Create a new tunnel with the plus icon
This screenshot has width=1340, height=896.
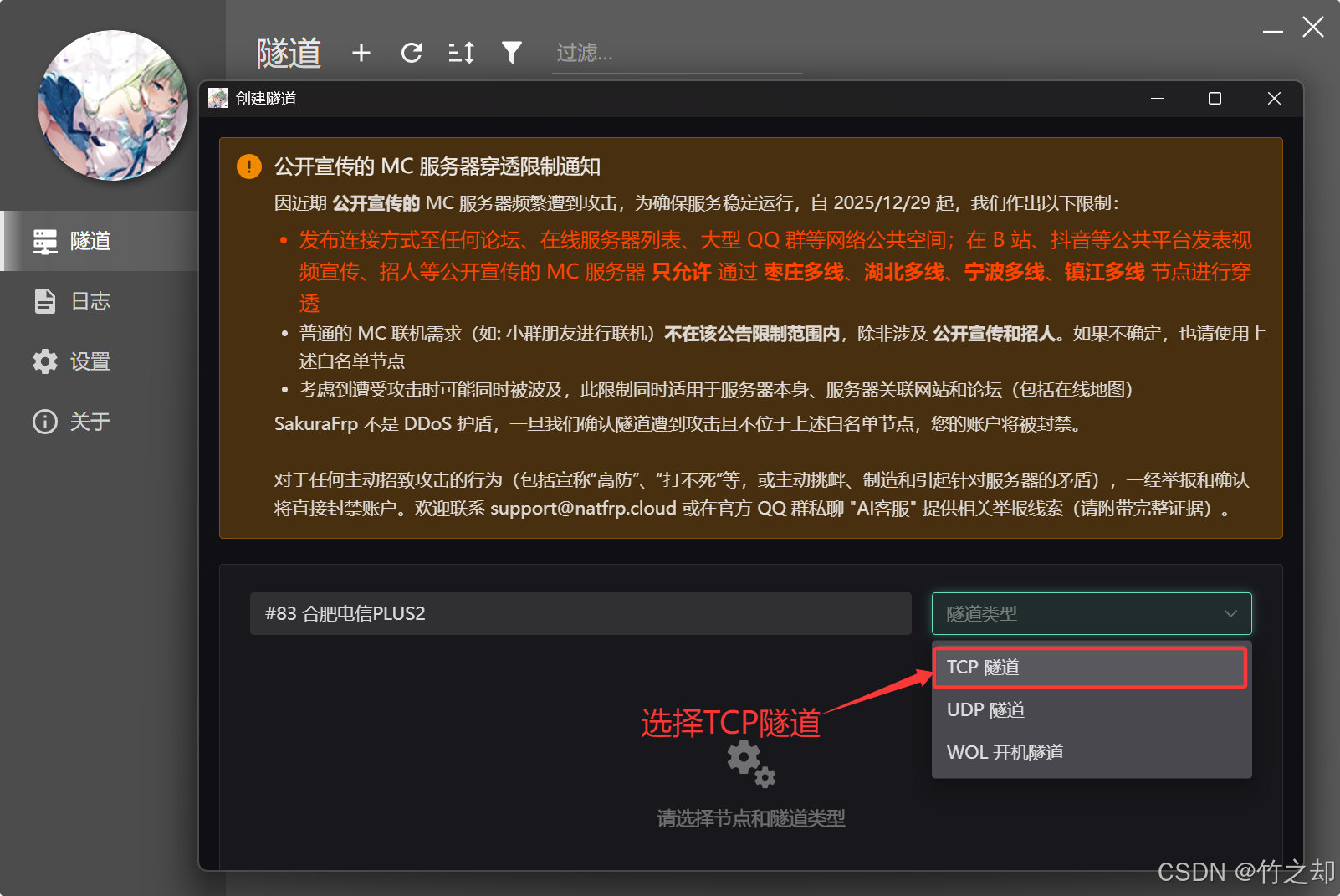361,52
